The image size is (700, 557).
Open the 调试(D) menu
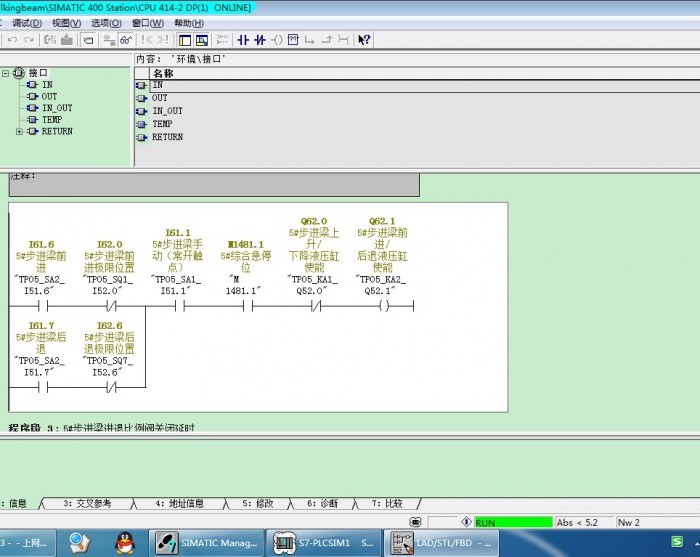[27, 22]
